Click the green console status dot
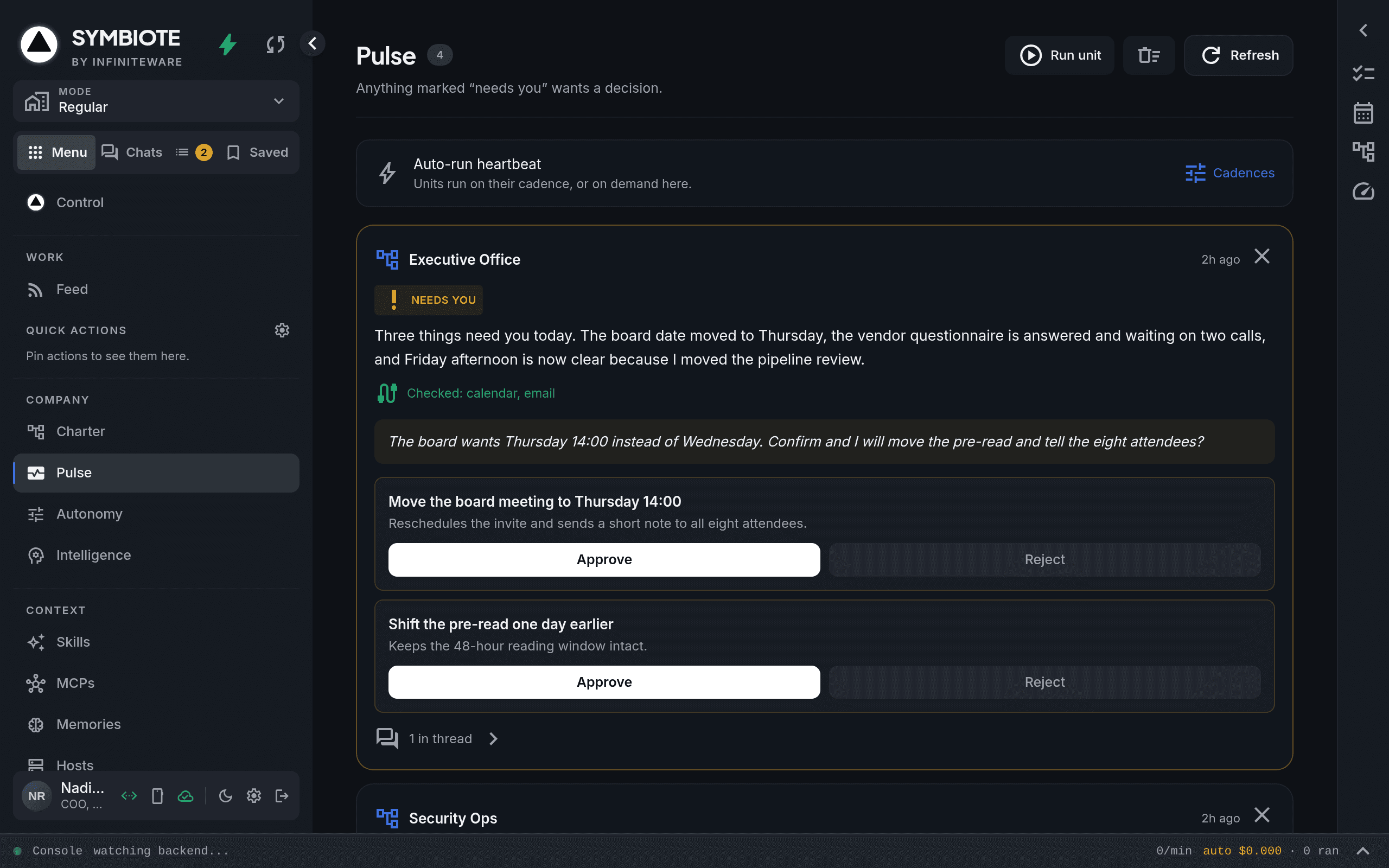Image resolution: width=1389 pixels, height=868 pixels. click(x=17, y=851)
